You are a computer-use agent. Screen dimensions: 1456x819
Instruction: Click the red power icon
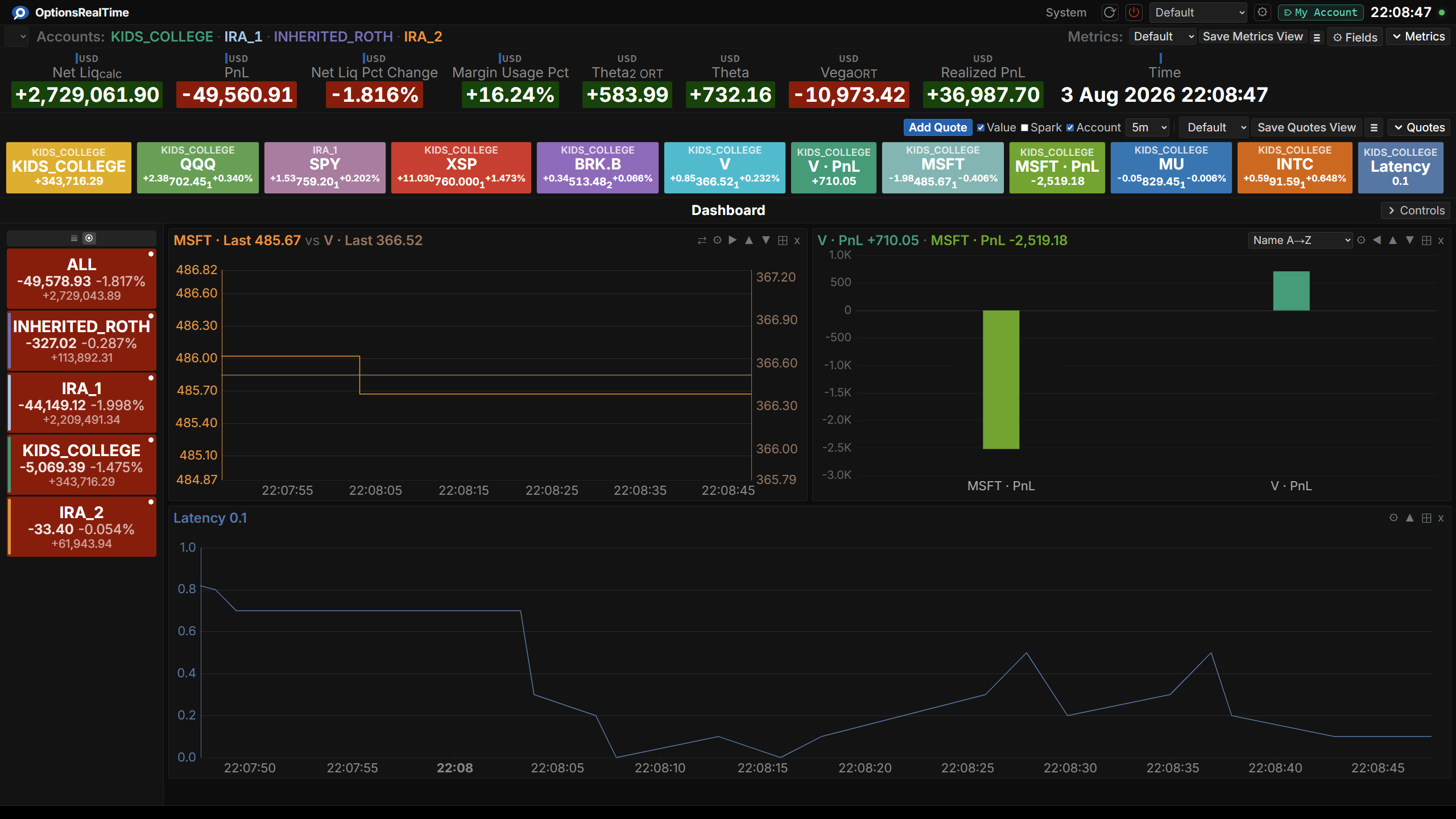pos(1134,13)
